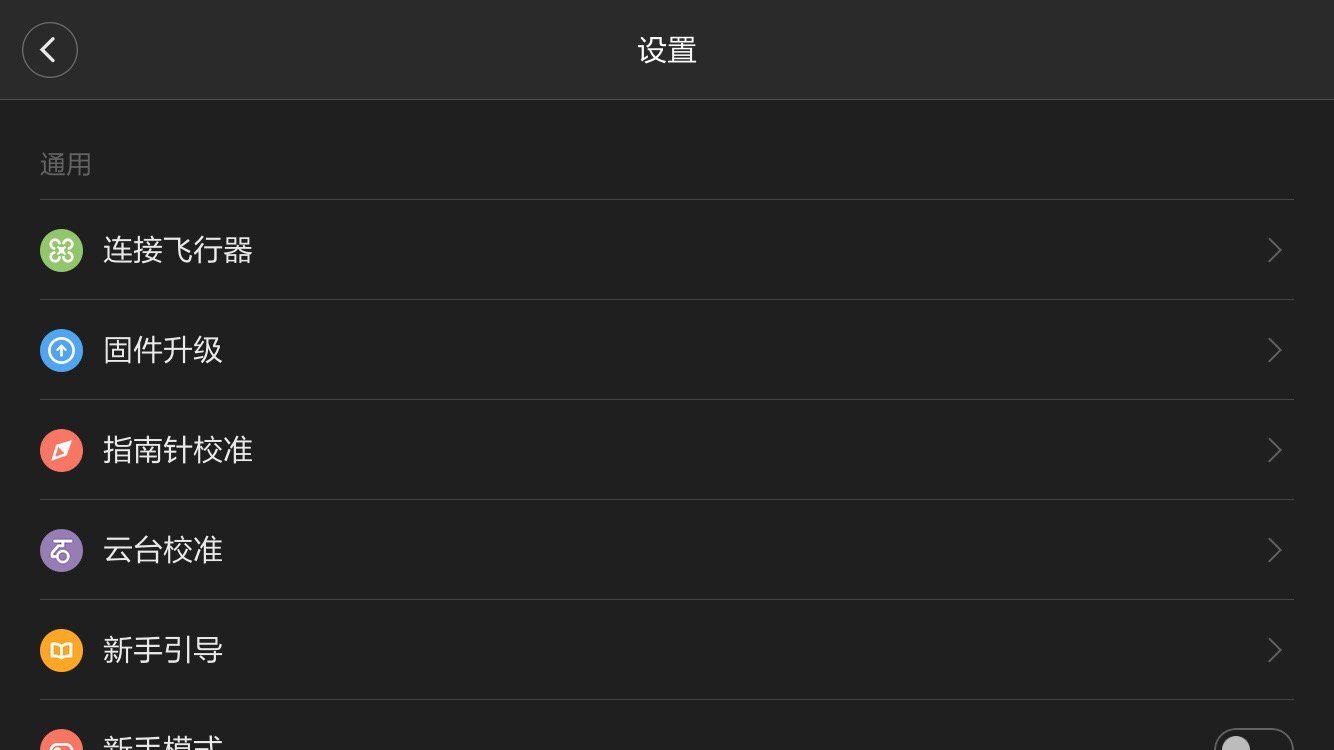Select the 新手引导 text label
The width and height of the screenshot is (1334, 750).
[x=163, y=650]
